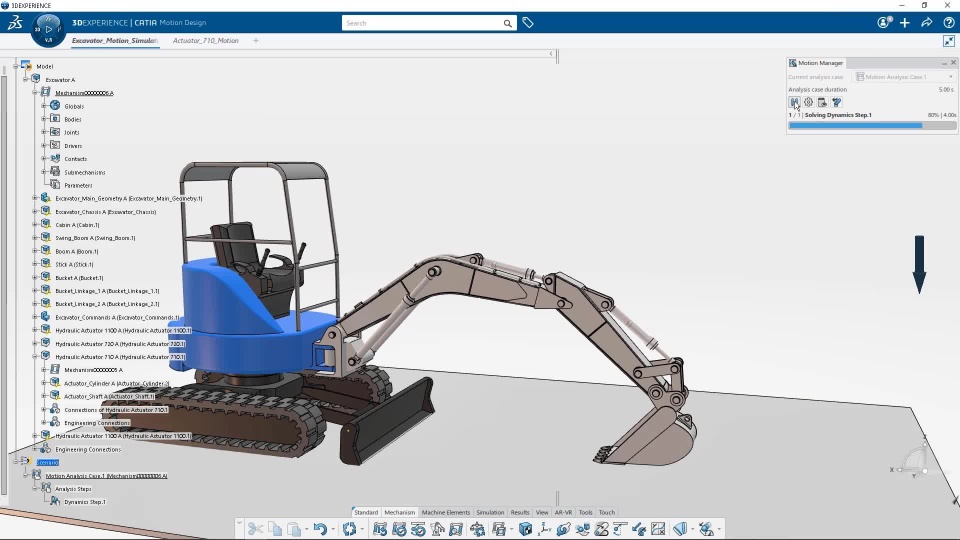Switch to the Simulation toolbar tab

pos(490,512)
